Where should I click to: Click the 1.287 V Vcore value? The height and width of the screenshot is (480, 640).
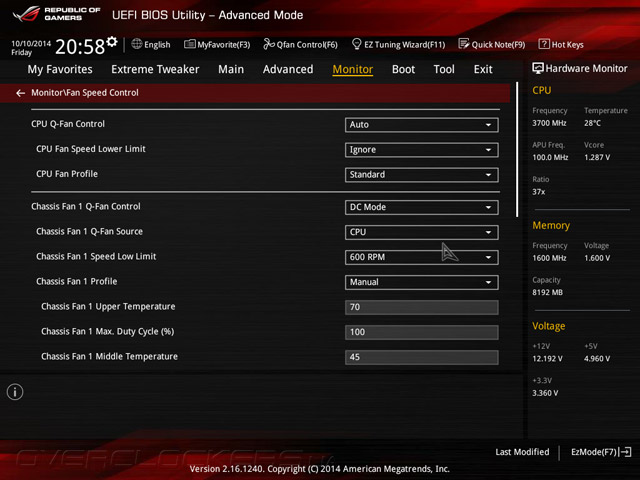pos(597,157)
